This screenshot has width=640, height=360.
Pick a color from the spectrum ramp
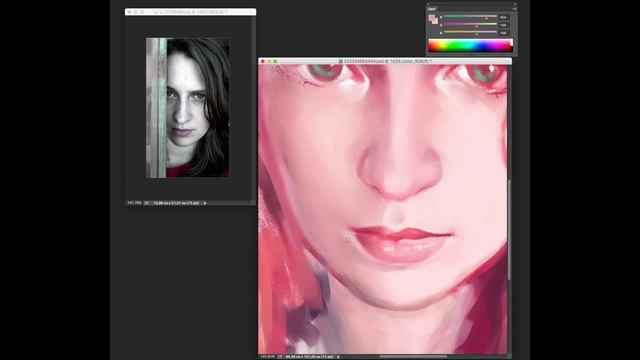(470, 45)
